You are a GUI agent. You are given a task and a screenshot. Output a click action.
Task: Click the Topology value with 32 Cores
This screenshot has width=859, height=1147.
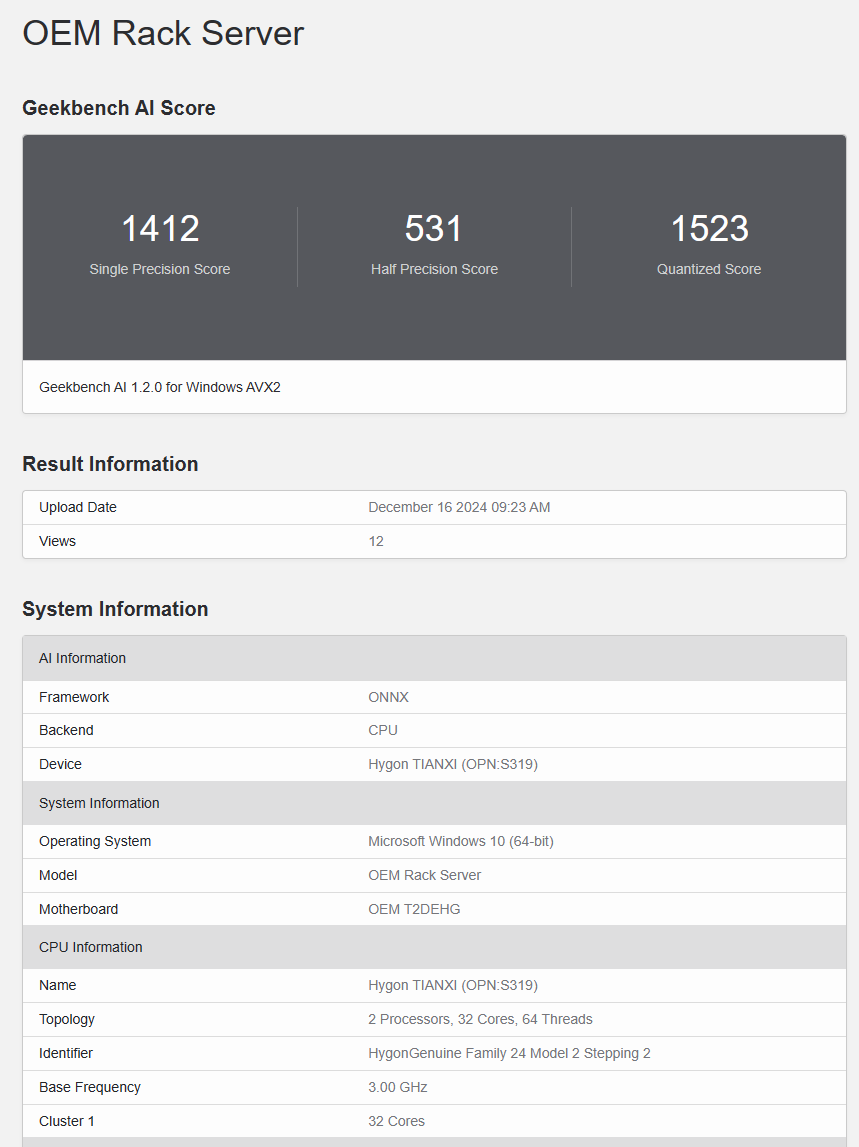[x=480, y=1019]
